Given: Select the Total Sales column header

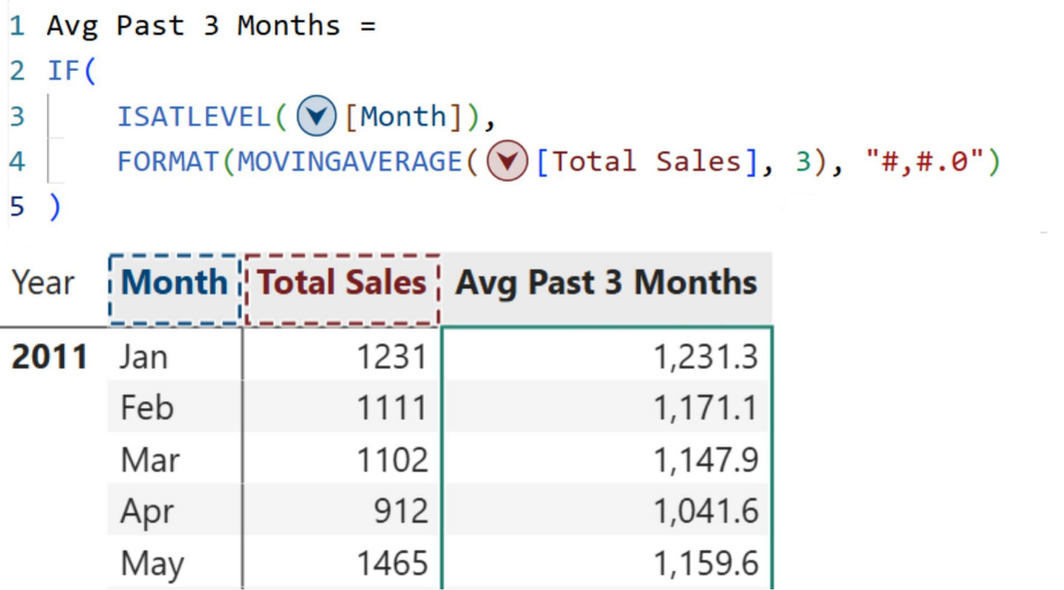Looking at the screenshot, I should click(342, 283).
